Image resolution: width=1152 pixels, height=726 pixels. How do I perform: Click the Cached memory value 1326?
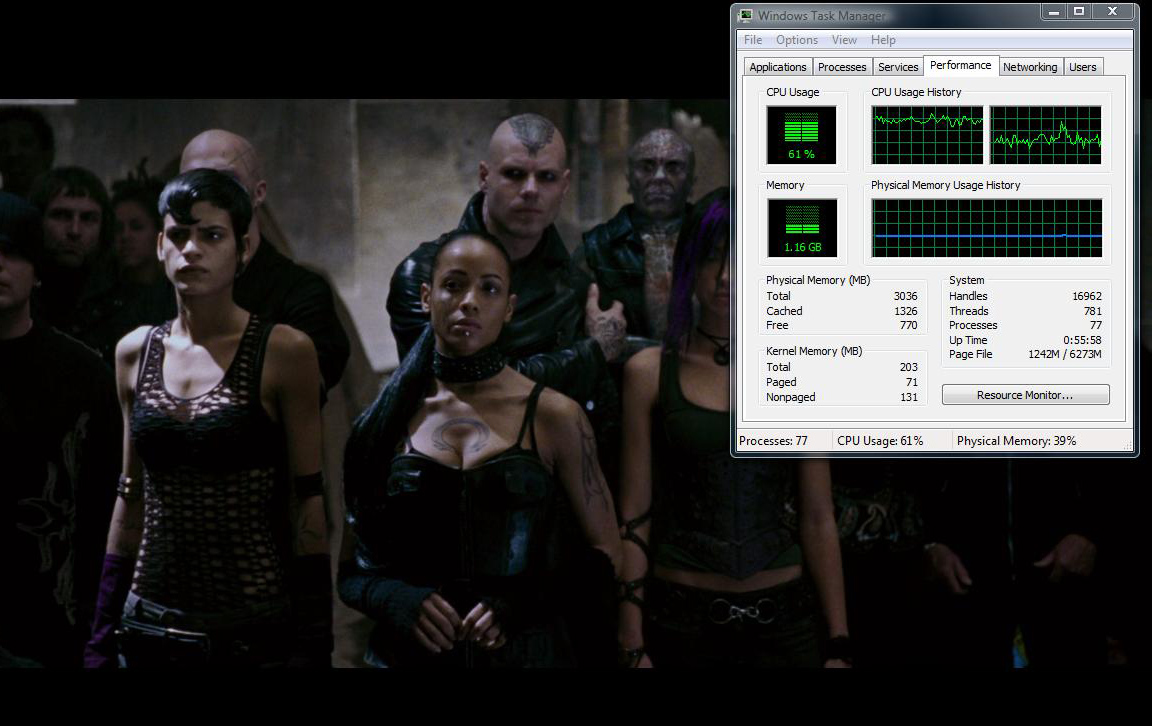click(x=905, y=311)
